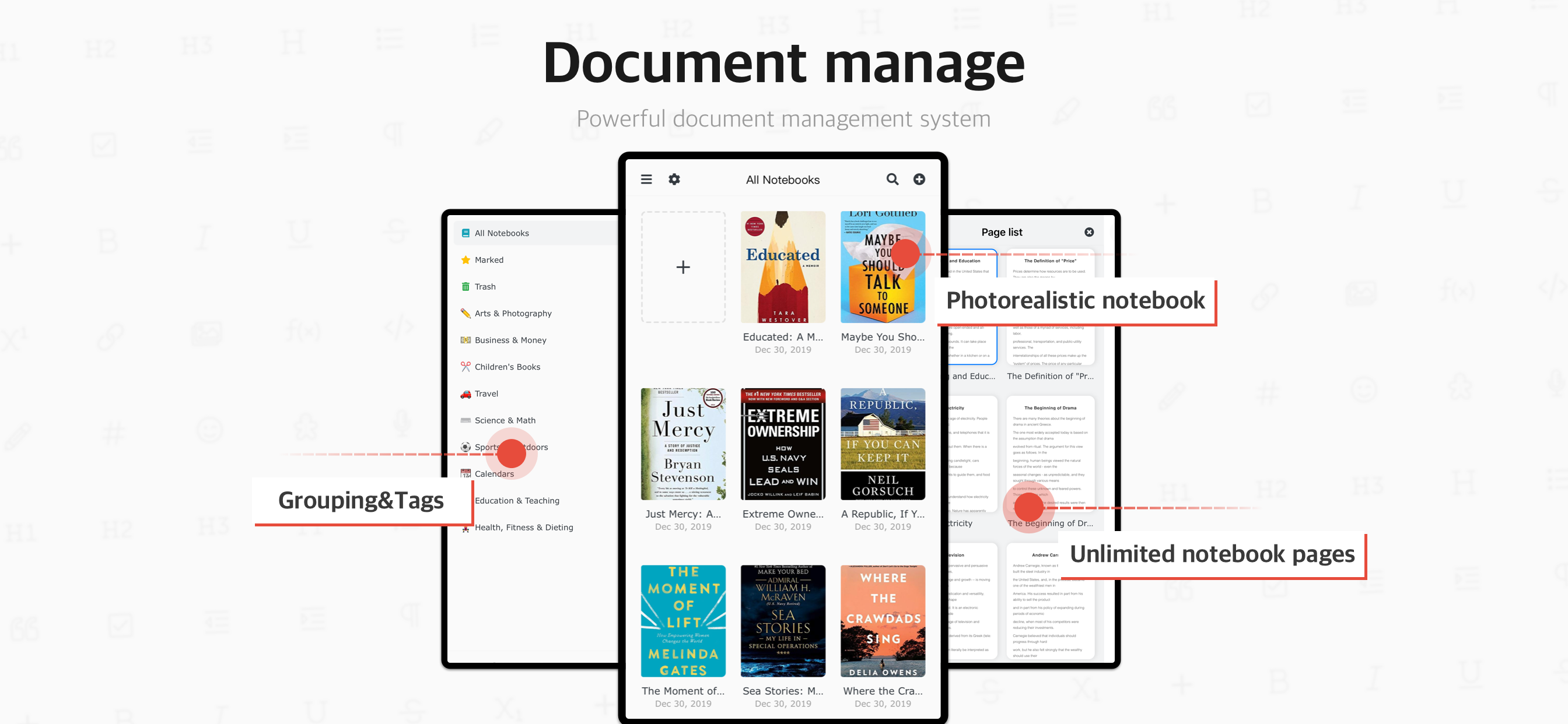Viewport: 1568px width, 724px height.
Task: Open the hamburger menu icon
Action: pos(646,180)
